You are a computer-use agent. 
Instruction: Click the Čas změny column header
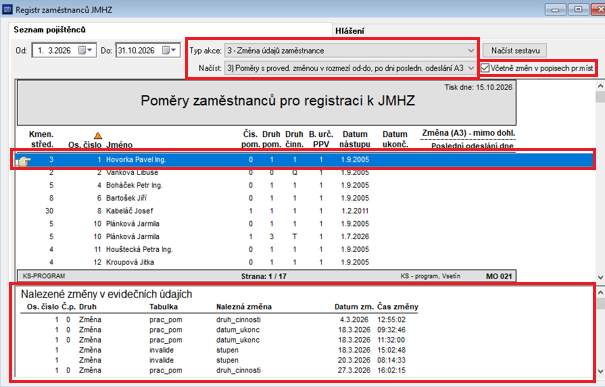397,307
